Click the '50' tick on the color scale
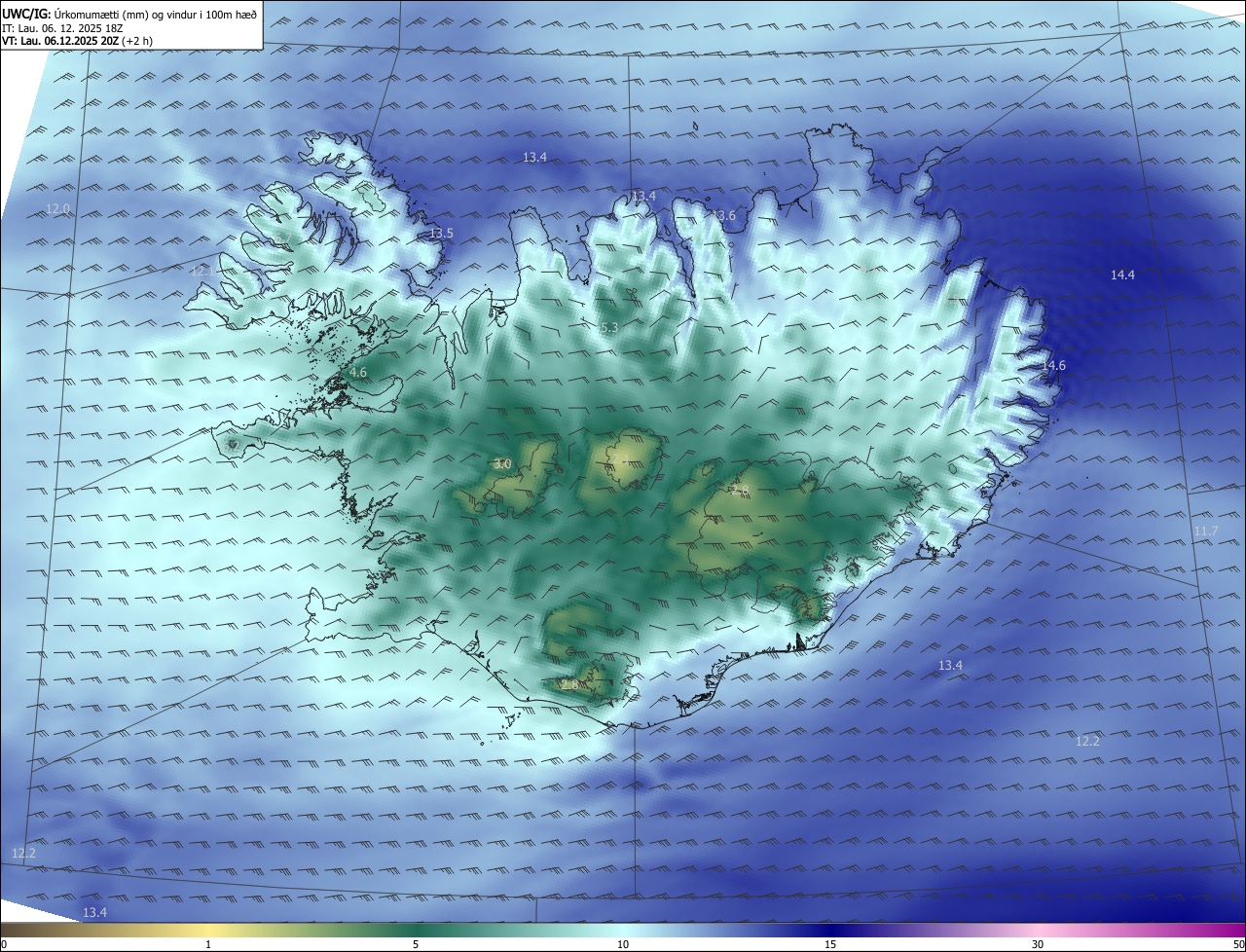The width and height of the screenshot is (1246, 952). [1238, 944]
